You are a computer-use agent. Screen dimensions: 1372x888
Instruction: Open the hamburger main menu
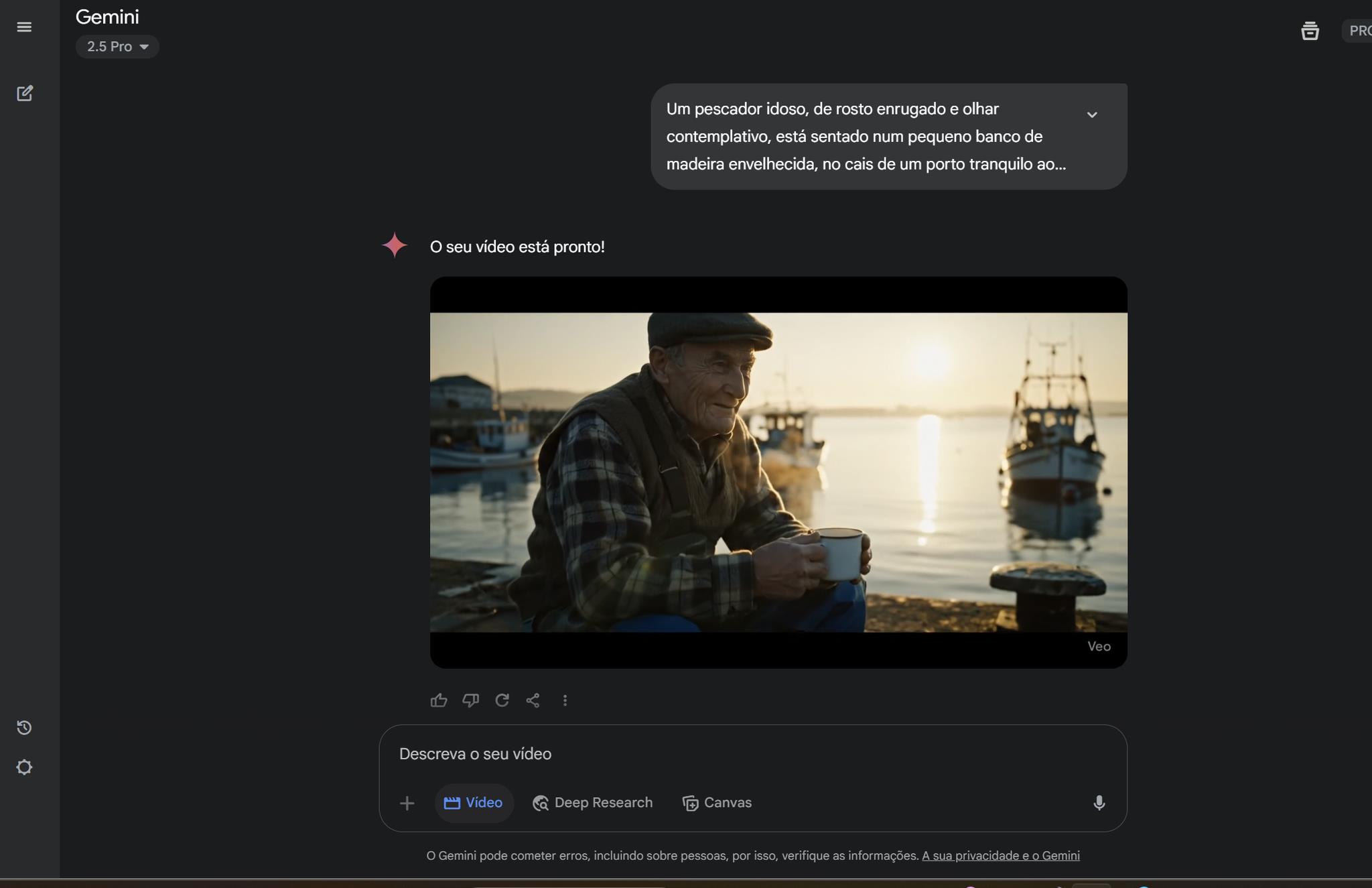click(24, 27)
